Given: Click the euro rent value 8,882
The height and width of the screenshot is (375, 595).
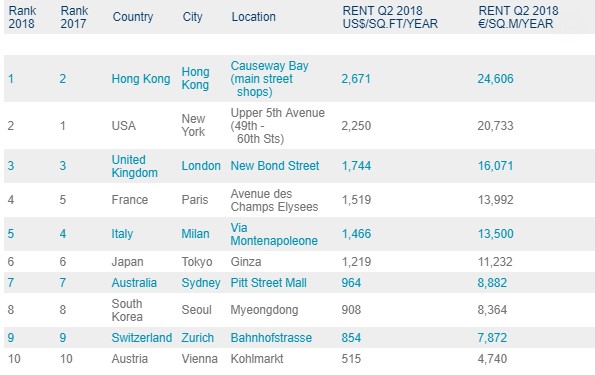Looking at the screenshot, I should click(x=492, y=283).
